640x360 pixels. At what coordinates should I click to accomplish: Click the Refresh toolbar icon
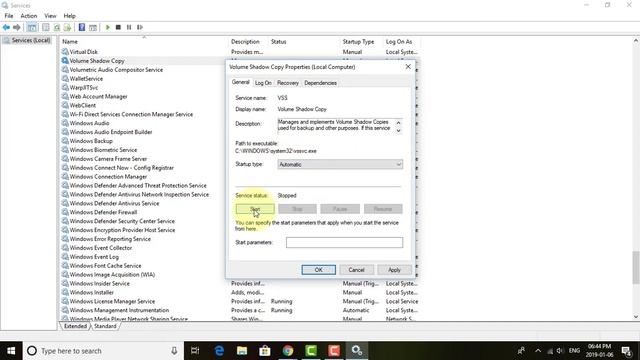[x=57, y=27]
